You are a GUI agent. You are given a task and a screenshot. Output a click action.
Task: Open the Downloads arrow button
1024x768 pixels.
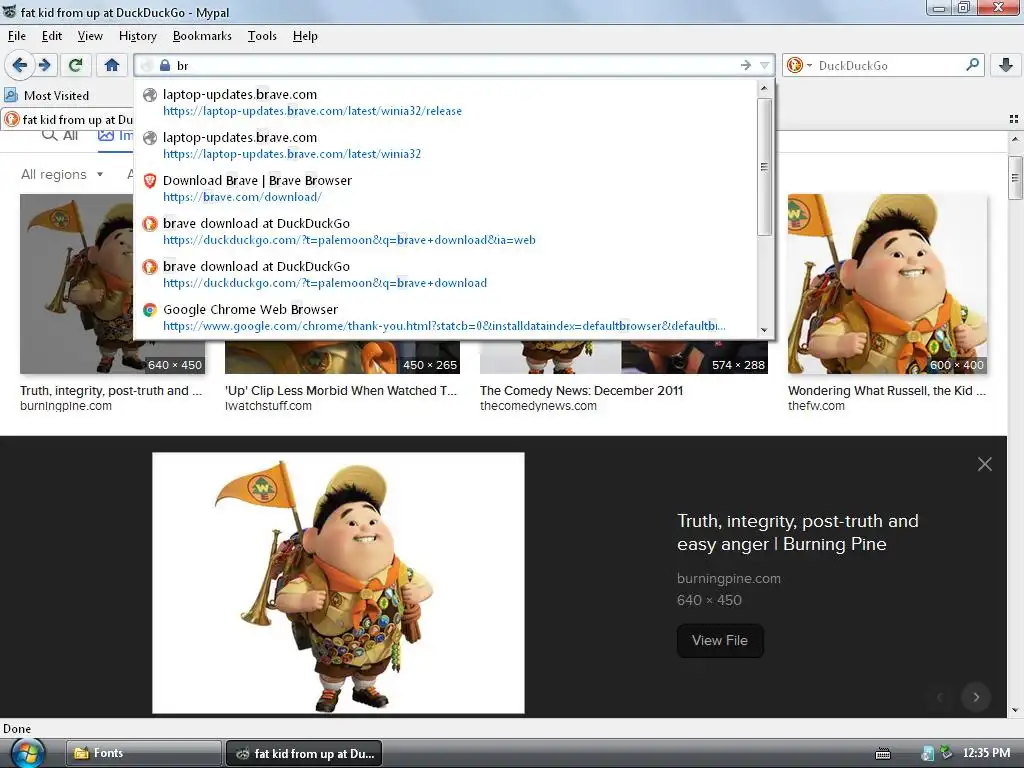pos(1006,65)
